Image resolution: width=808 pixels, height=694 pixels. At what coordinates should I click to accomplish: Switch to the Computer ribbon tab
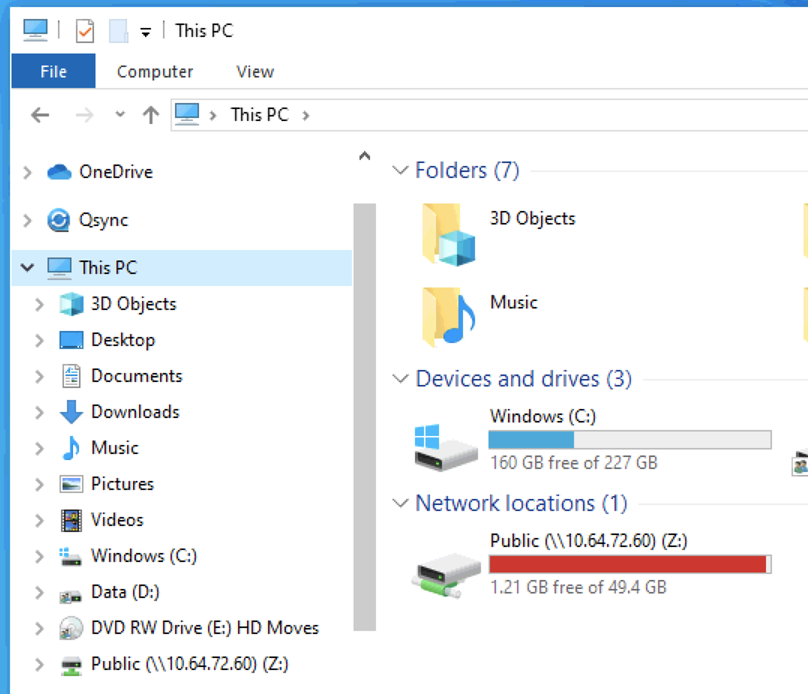coord(155,71)
